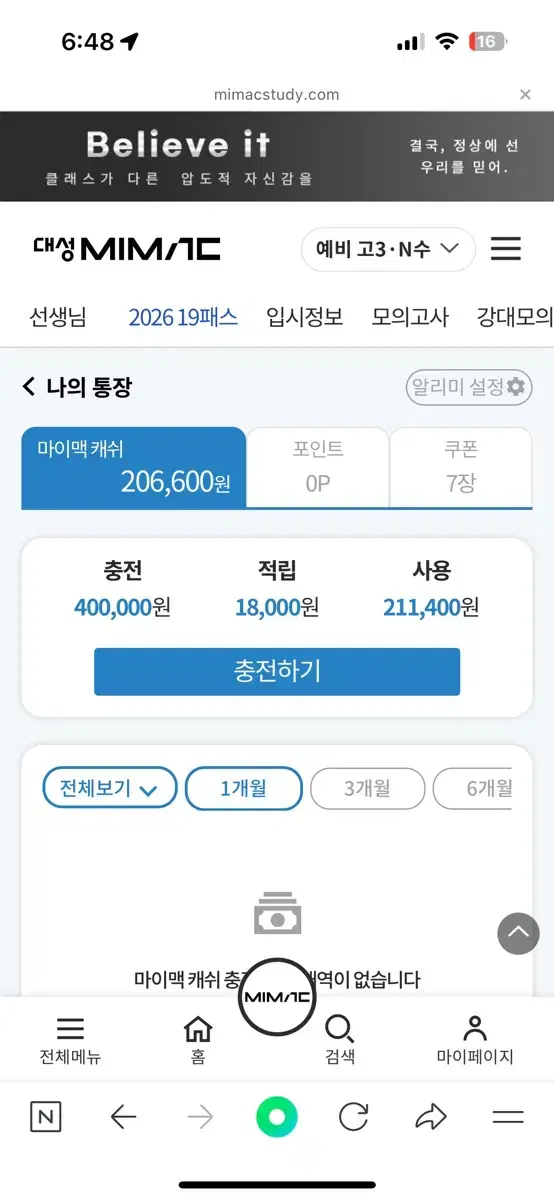Tap the scroll-to-top arrow circle

518,934
